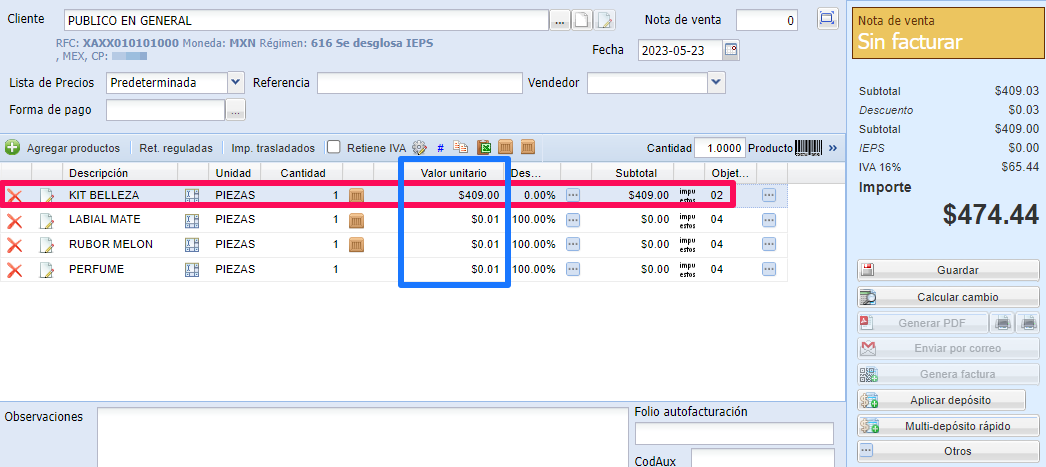Edit the LABIAL MATE product line
1046x467 pixels.
46,220
